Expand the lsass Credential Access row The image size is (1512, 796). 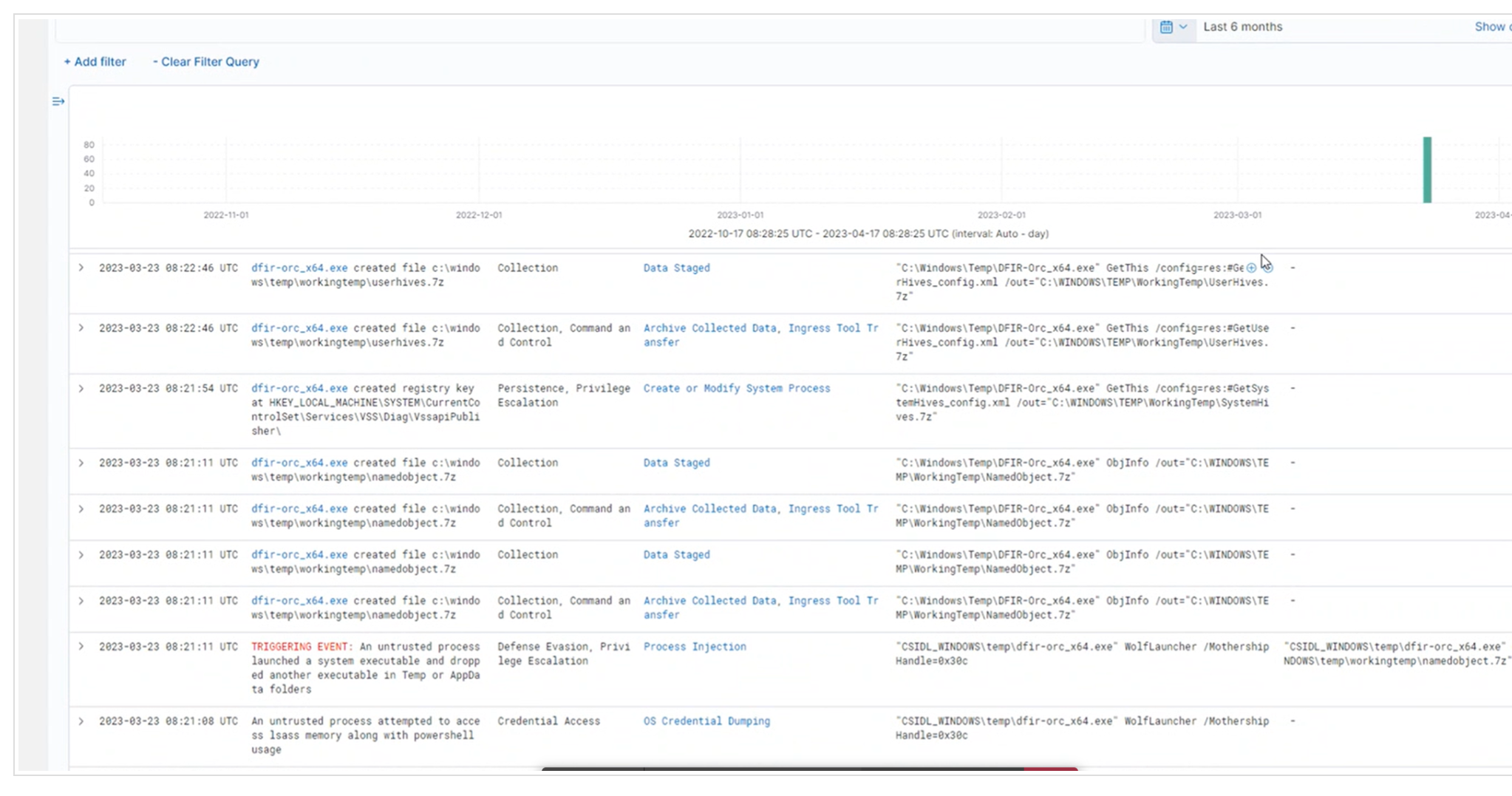81,721
